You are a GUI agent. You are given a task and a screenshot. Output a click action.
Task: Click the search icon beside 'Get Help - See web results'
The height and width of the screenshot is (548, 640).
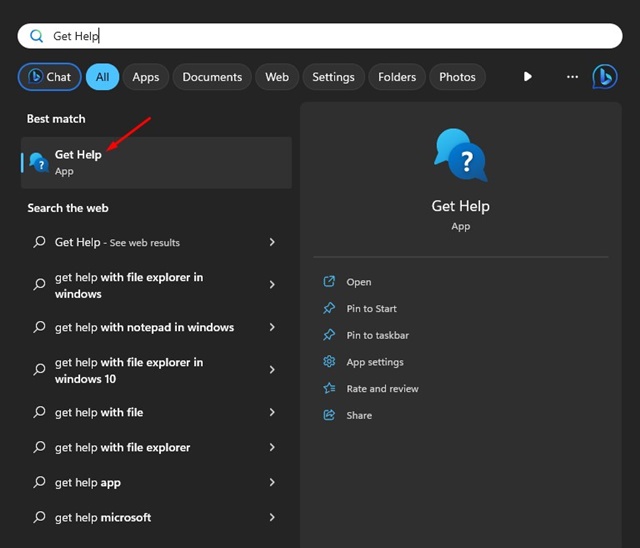[39, 242]
